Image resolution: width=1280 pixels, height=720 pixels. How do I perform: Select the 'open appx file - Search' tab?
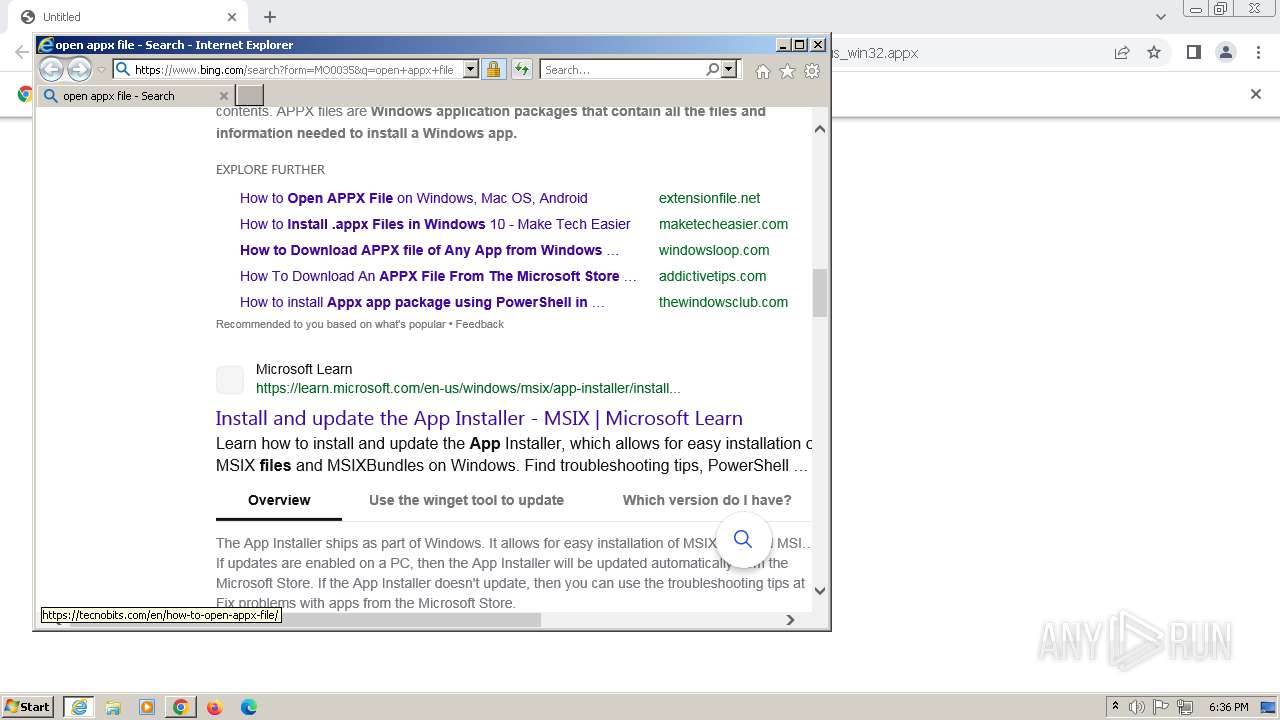click(x=136, y=96)
